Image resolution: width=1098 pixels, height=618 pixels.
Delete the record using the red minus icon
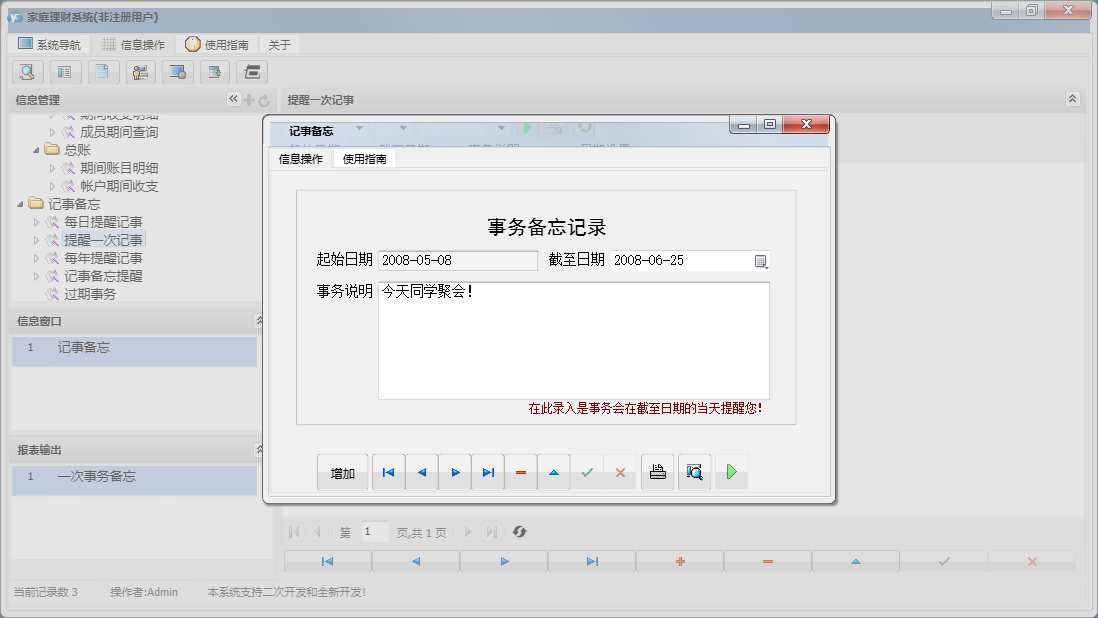click(x=521, y=471)
